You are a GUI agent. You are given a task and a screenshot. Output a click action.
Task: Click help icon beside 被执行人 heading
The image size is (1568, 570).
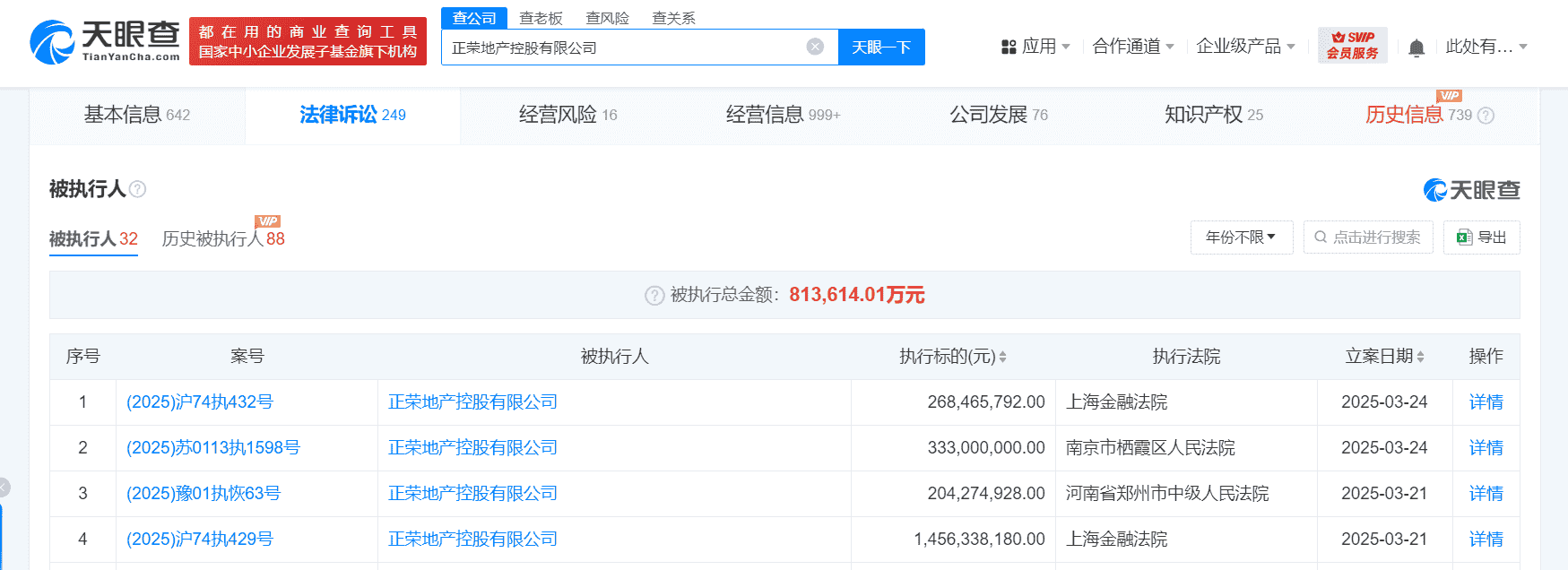point(137,189)
